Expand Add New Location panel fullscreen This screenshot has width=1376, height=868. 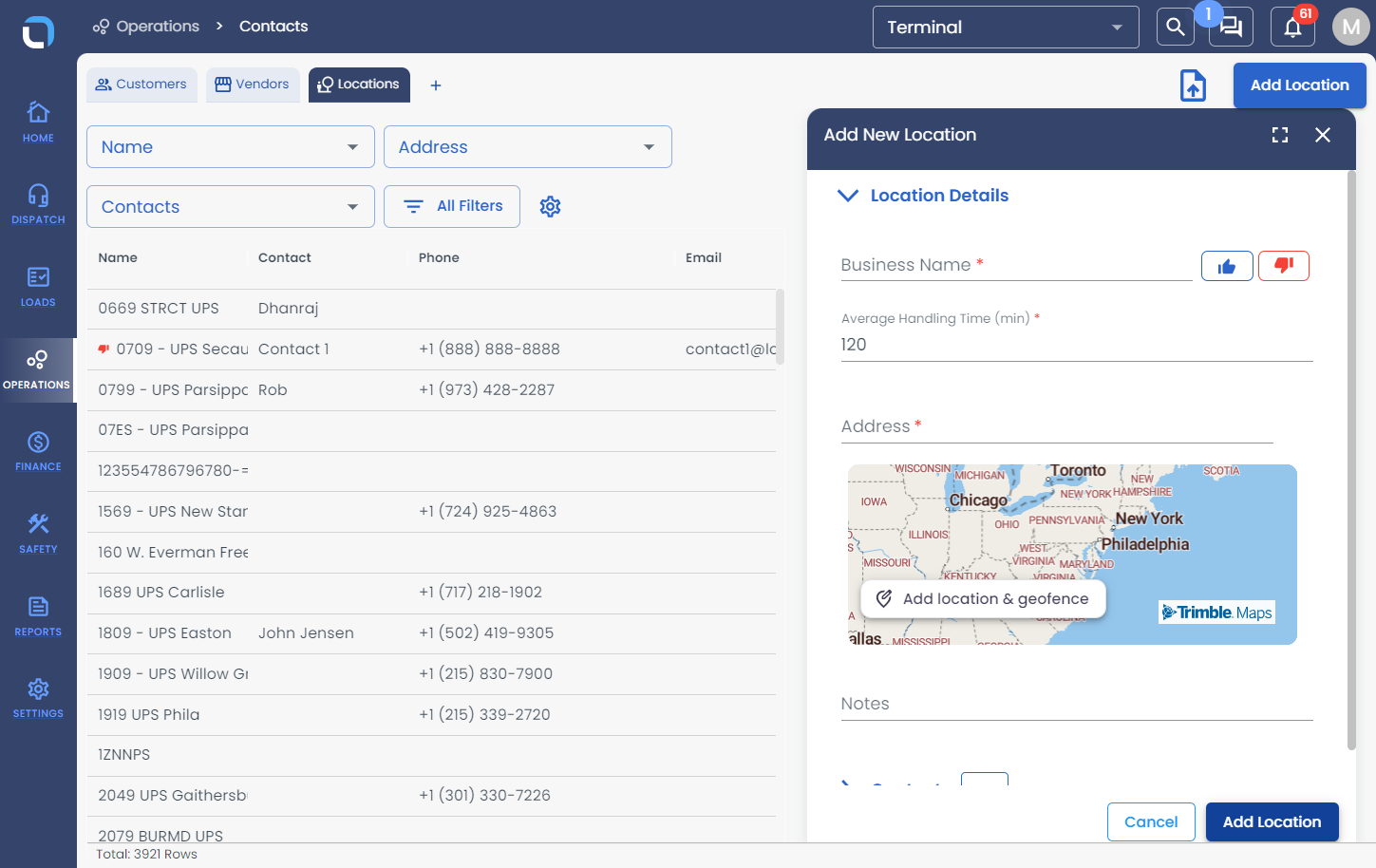[1280, 135]
